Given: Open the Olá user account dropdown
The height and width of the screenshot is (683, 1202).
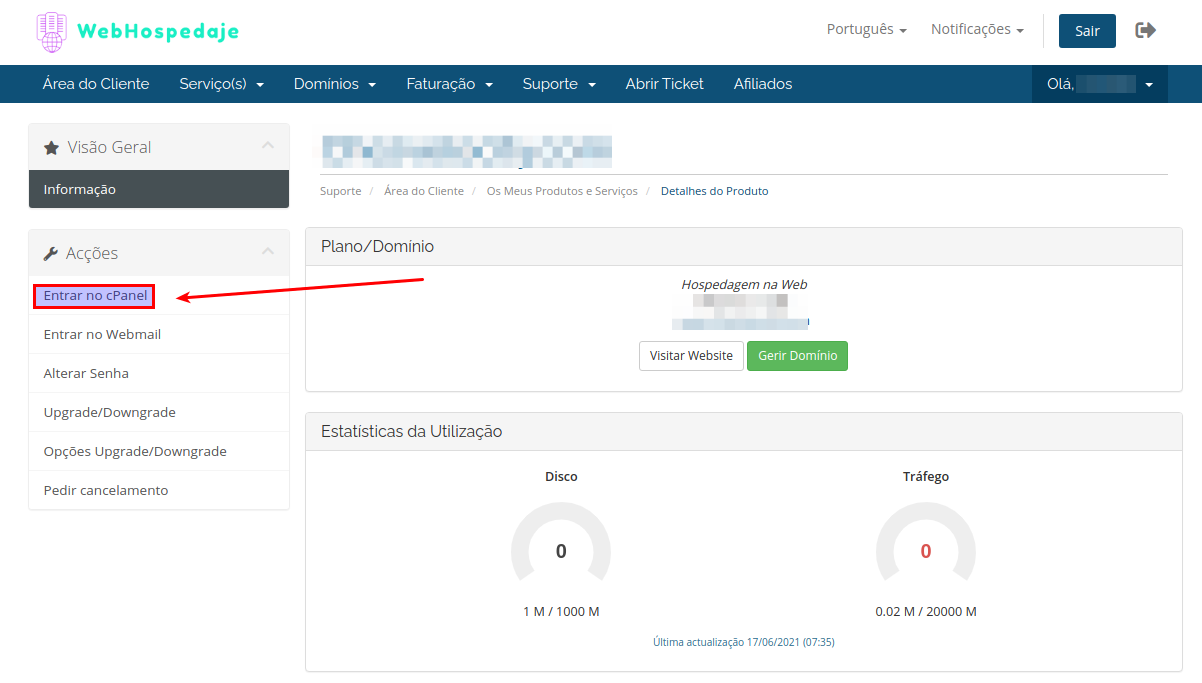Looking at the screenshot, I should pos(1100,84).
